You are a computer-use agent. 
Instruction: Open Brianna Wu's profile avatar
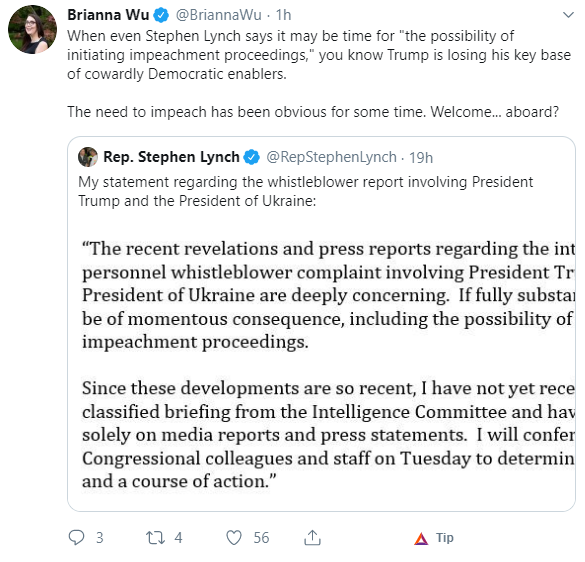point(32,29)
